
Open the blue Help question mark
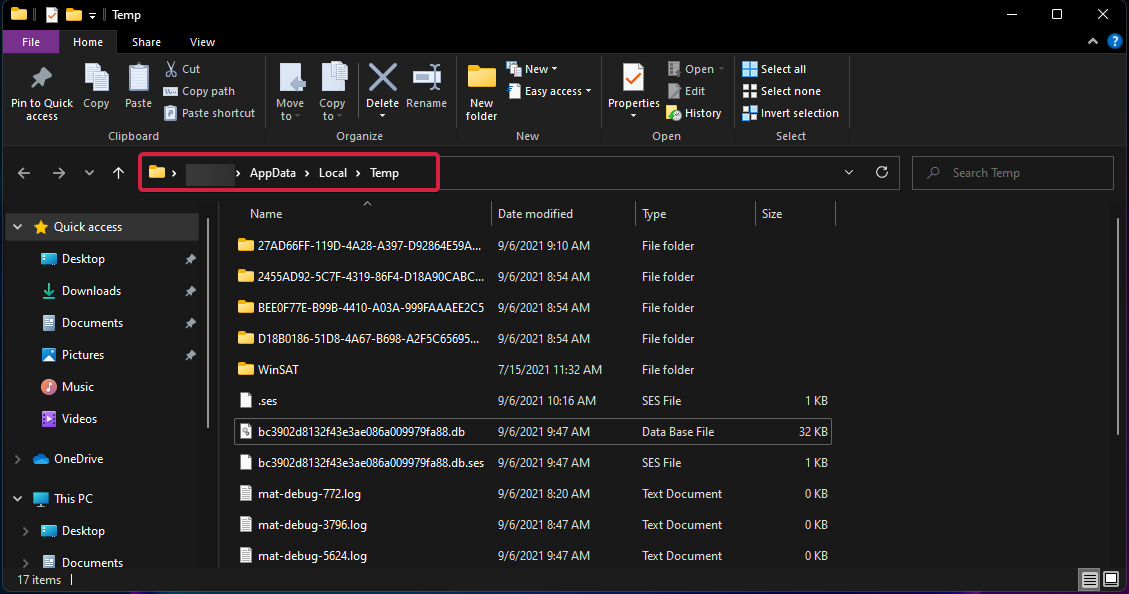point(1114,42)
